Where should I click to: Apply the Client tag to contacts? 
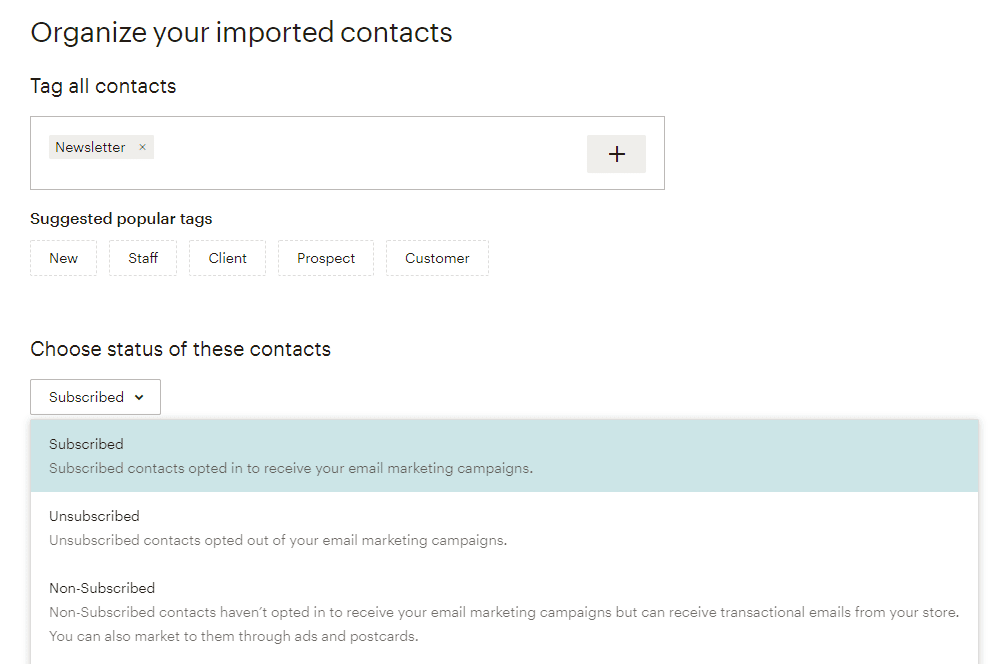click(x=227, y=257)
